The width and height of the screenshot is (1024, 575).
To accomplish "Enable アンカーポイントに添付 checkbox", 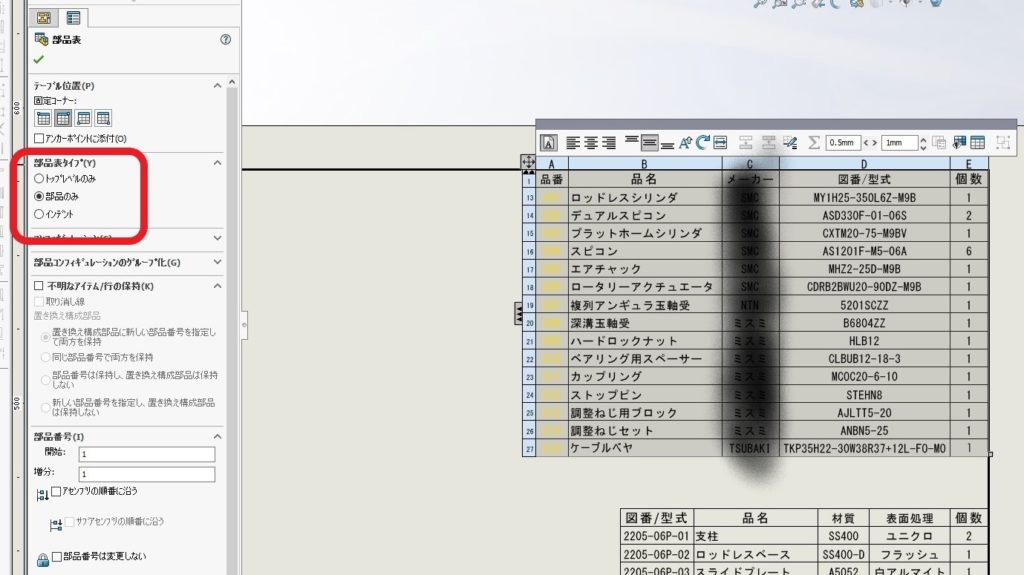I will (39, 138).
